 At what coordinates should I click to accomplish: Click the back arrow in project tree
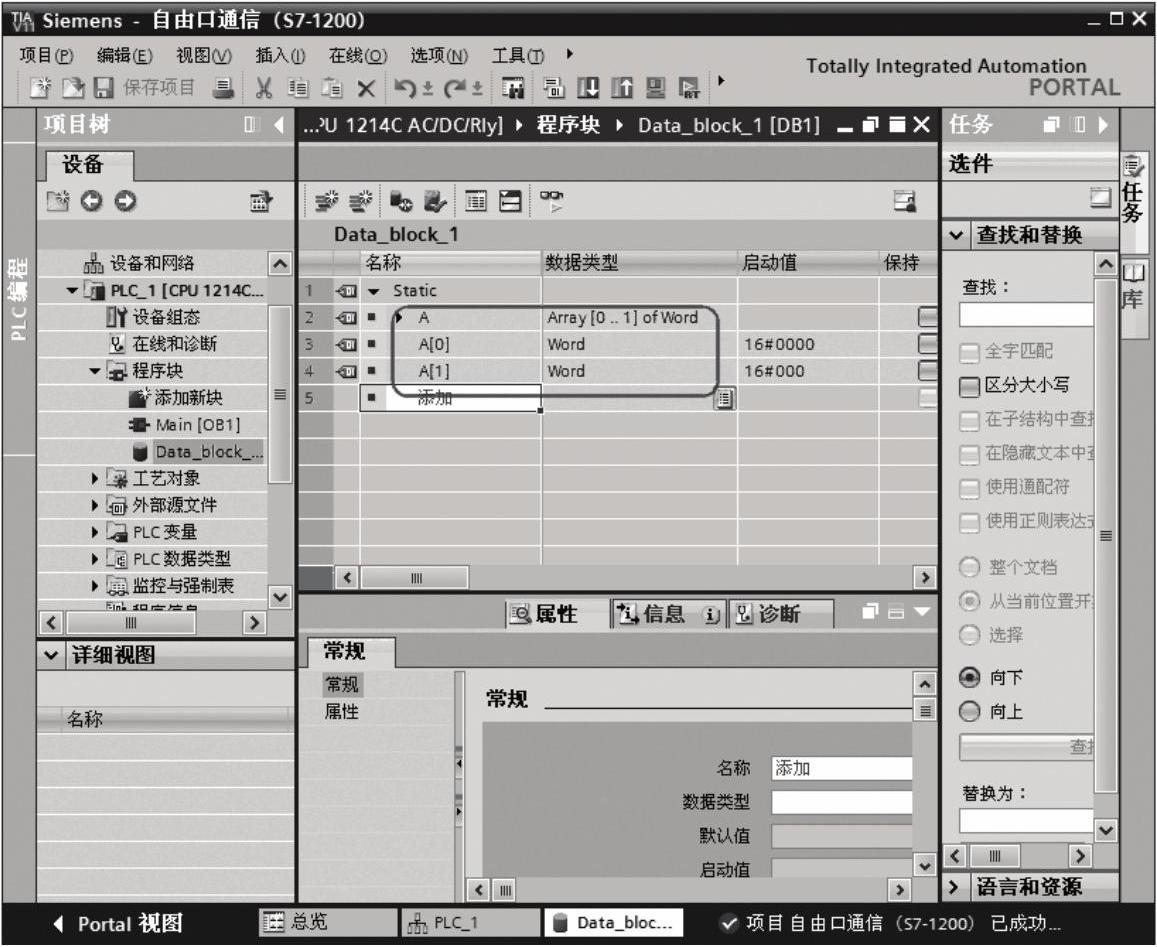91,201
